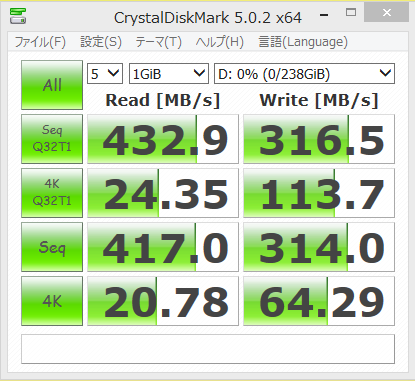
Task: Click the CrystalDiskMark app icon in title bar
Action: pos(18,16)
